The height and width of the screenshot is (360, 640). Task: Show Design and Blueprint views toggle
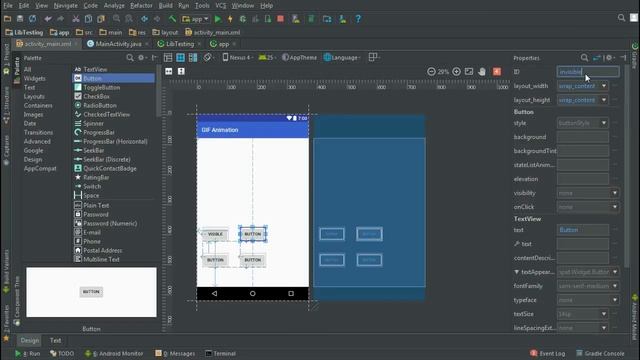click(193, 58)
